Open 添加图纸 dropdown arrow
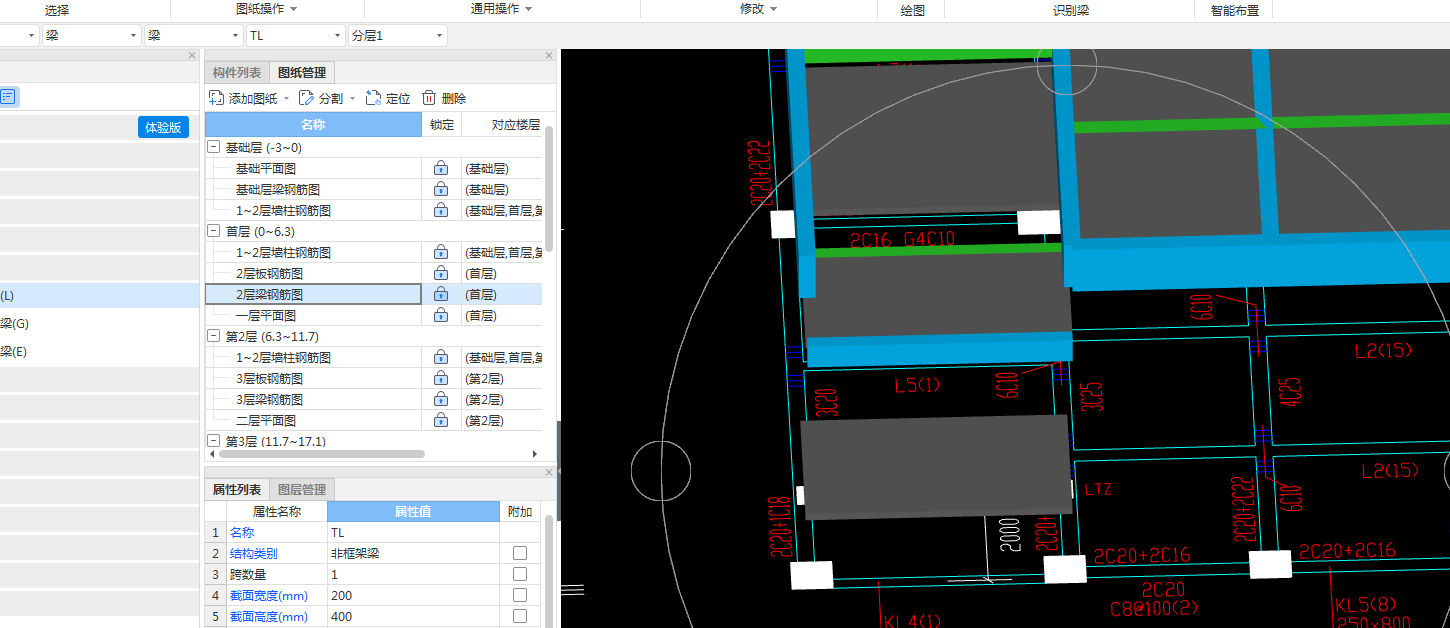Viewport: 1450px width, 628px height. (x=287, y=99)
